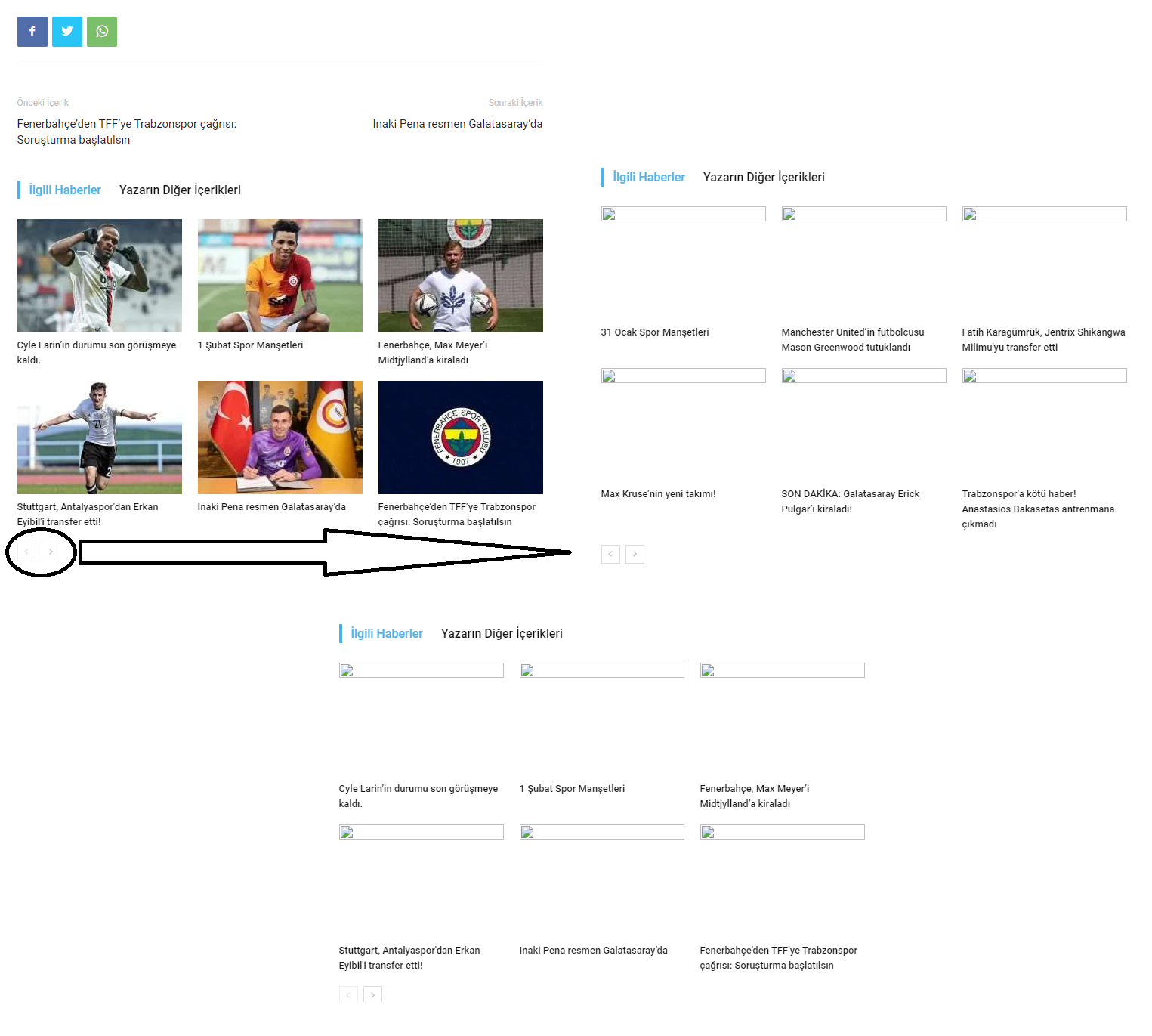
Task: Go to previous page in photo thumbnails block
Action: 26,552
